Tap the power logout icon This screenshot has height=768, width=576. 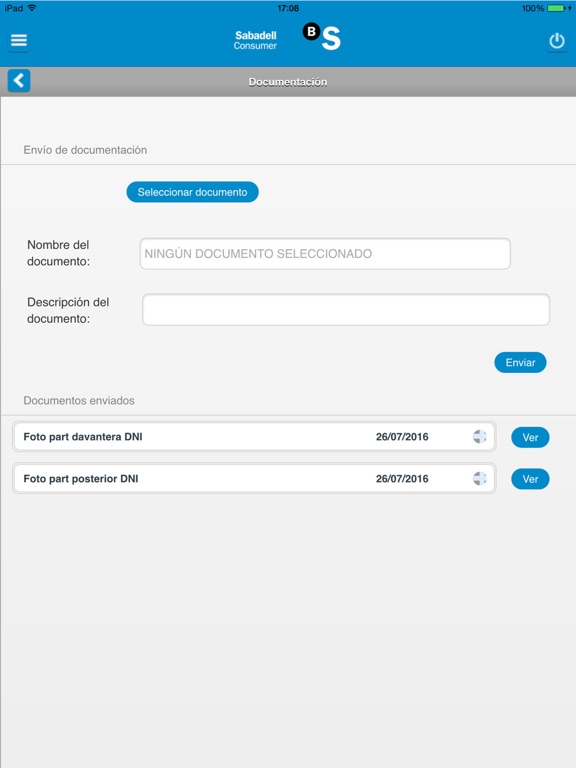pos(557,41)
